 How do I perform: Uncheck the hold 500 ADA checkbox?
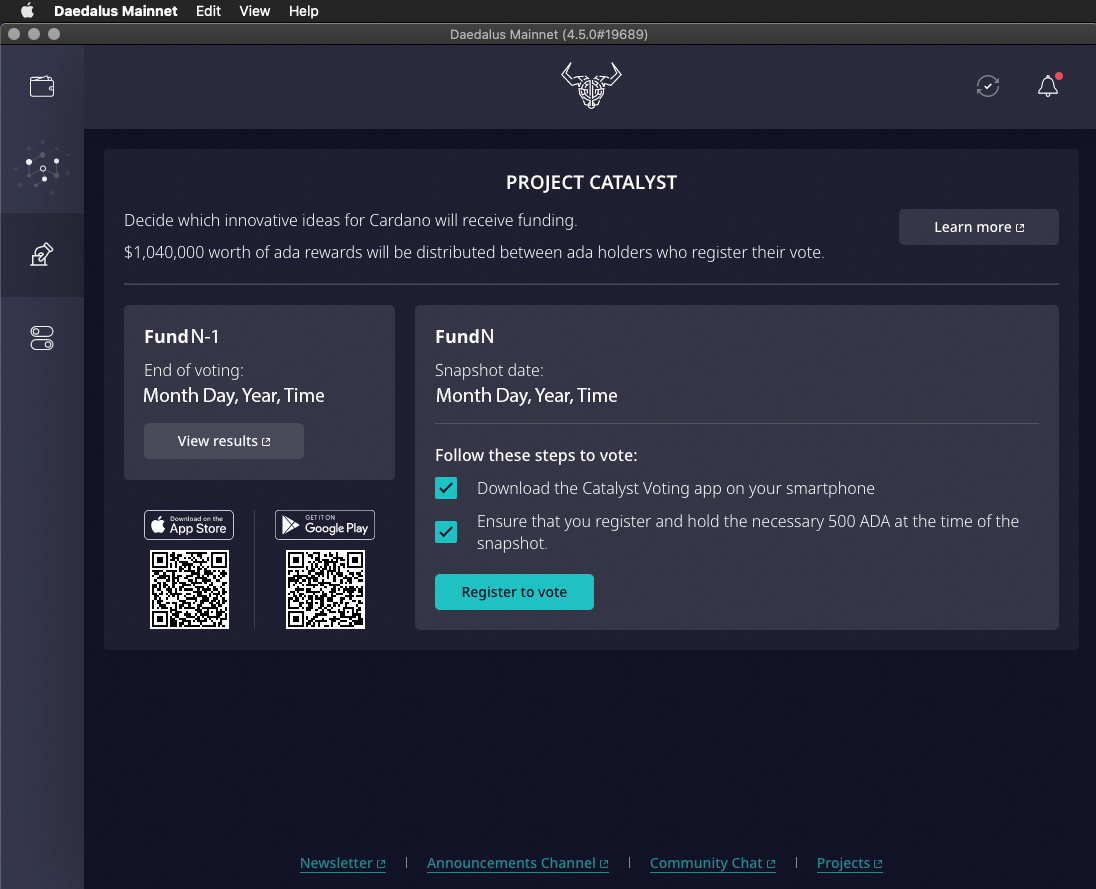coord(446,532)
